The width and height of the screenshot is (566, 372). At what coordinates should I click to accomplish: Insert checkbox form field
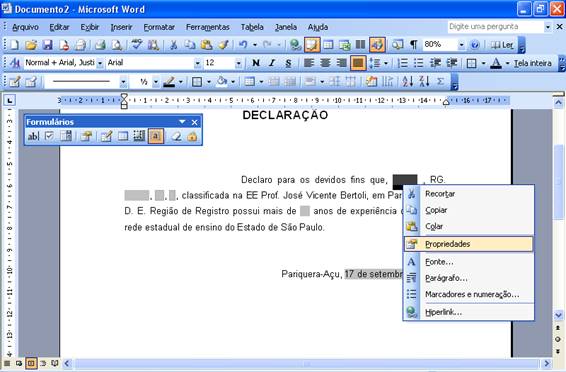pos(49,136)
